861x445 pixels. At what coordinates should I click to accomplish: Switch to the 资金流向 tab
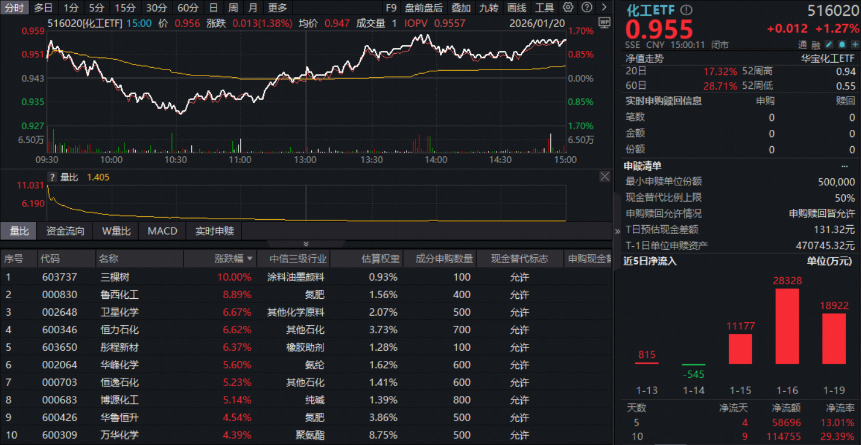coord(65,232)
